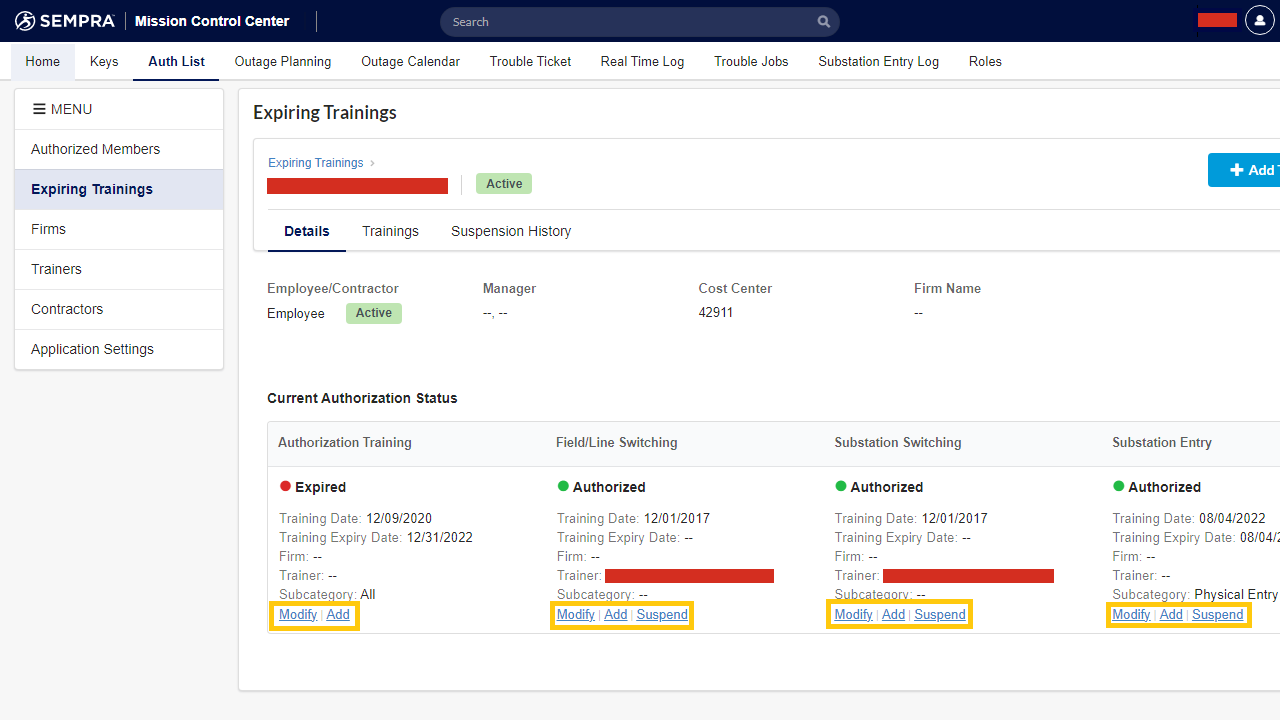Toggle the hamburger MENU icon
Screen dimensions: 1280x720
39,109
